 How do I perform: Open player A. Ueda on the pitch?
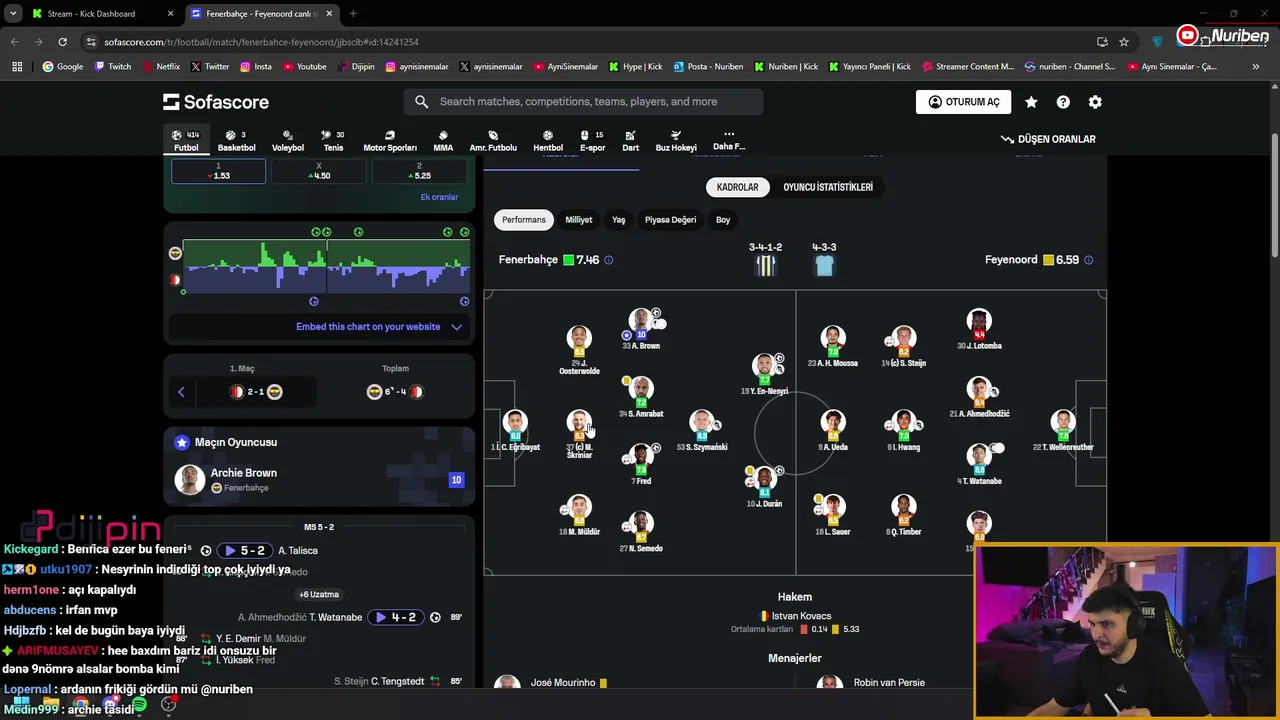coord(833,430)
